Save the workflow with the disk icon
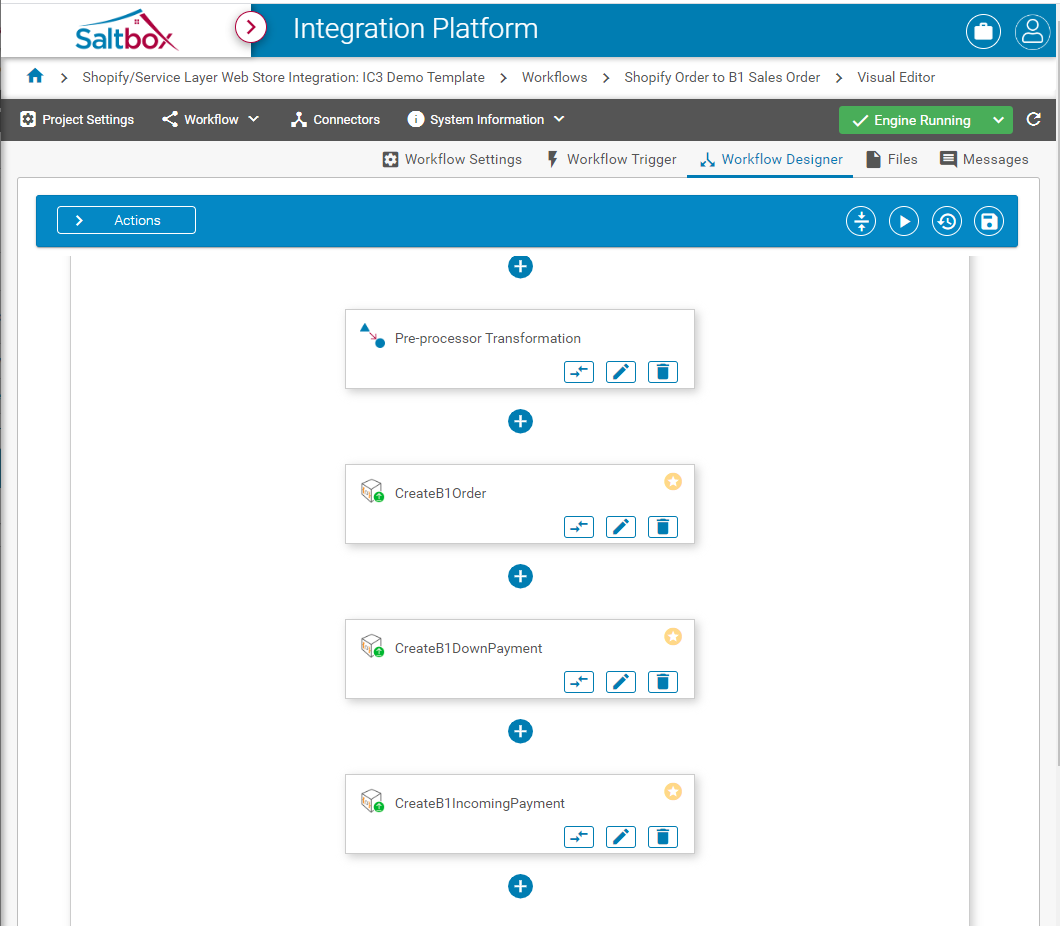 [x=989, y=221]
